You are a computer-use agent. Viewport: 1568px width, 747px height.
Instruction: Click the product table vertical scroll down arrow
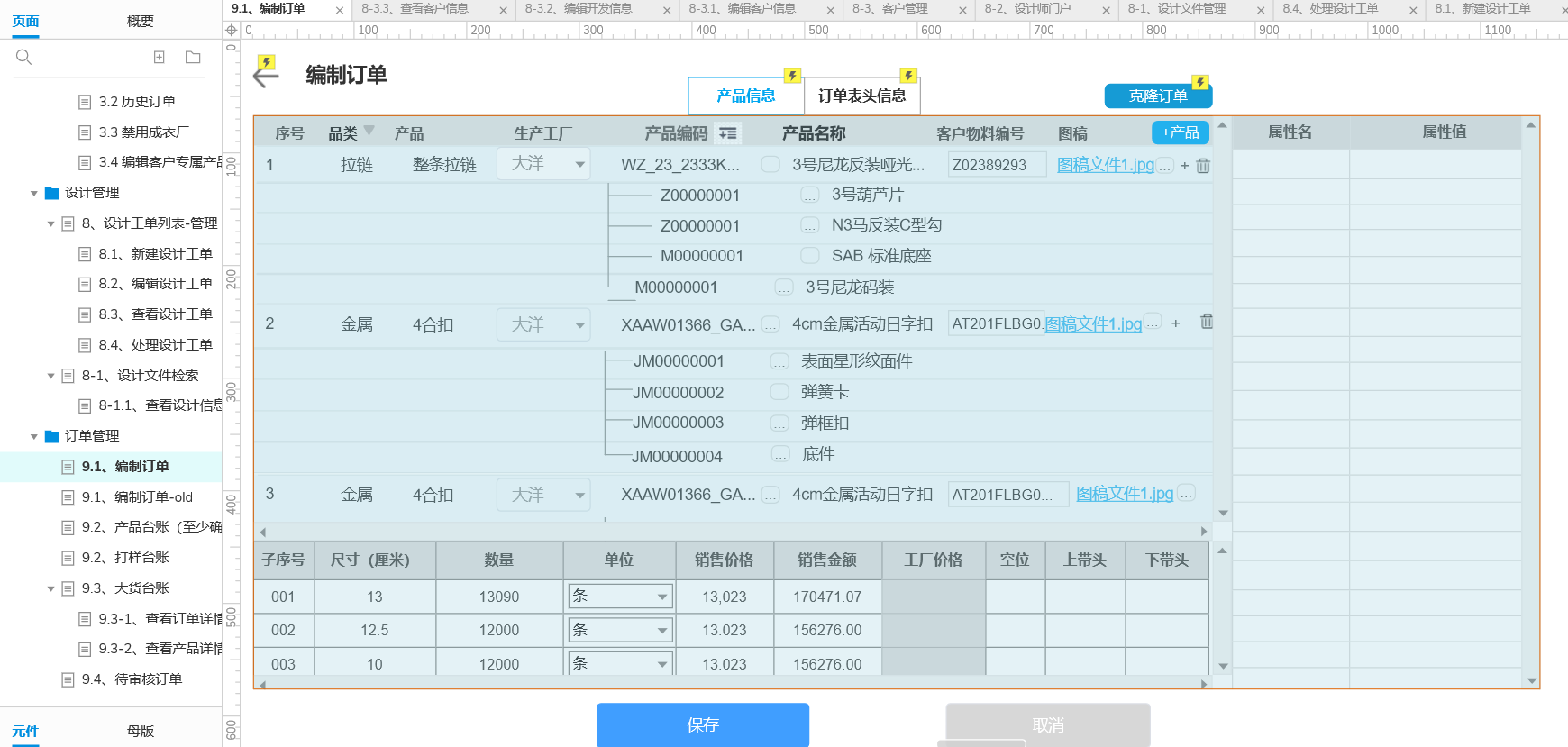(1223, 513)
